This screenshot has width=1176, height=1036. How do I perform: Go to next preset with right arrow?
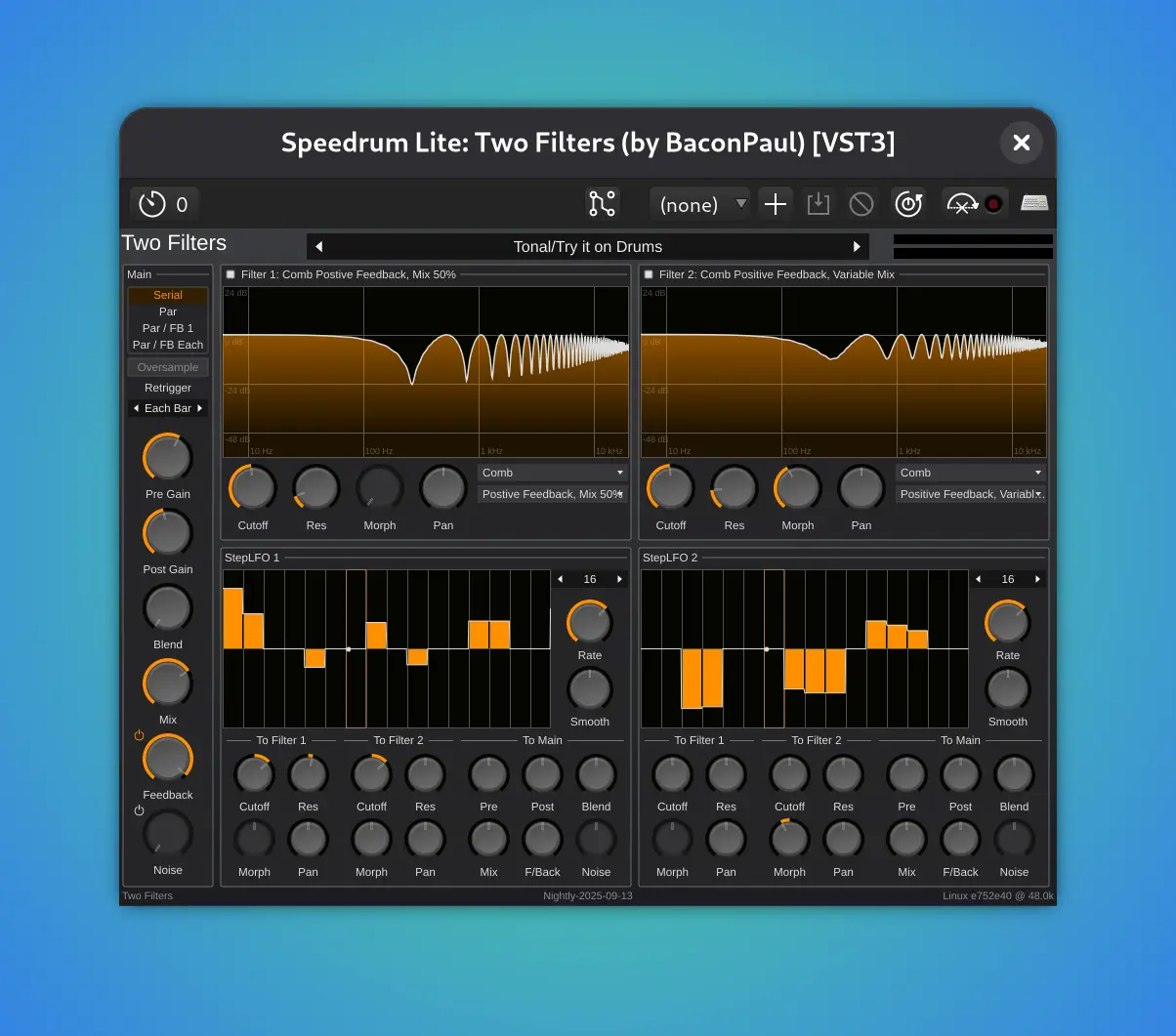857,247
